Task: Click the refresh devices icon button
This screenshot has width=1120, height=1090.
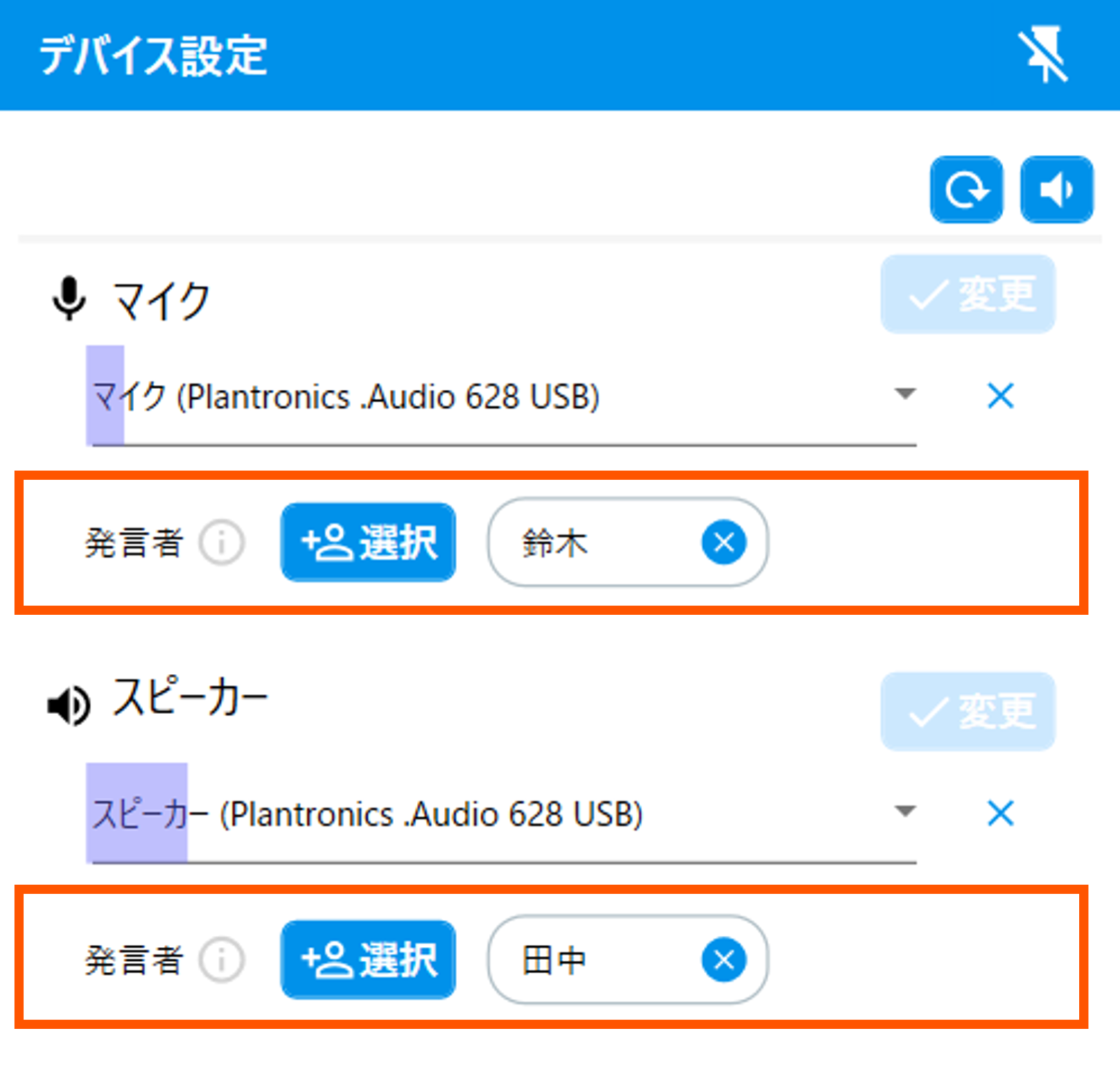Action: pos(966,189)
